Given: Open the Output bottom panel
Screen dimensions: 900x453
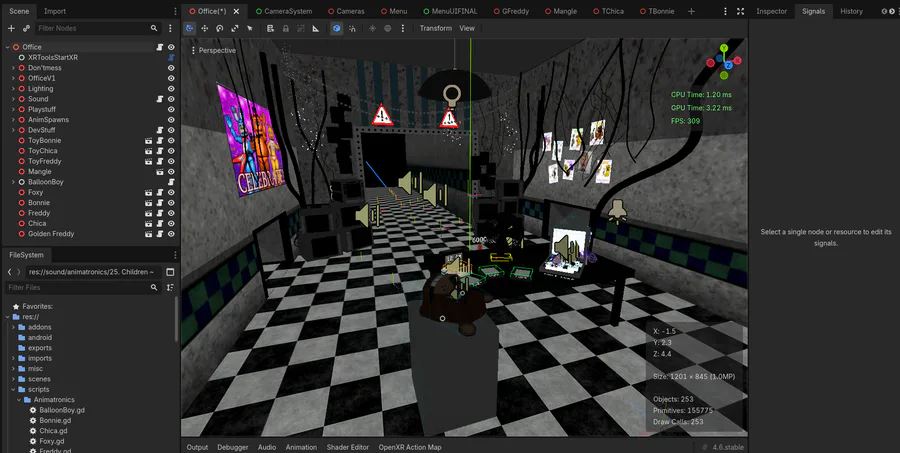Looking at the screenshot, I should pyautogui.click(x=197, y=447).
